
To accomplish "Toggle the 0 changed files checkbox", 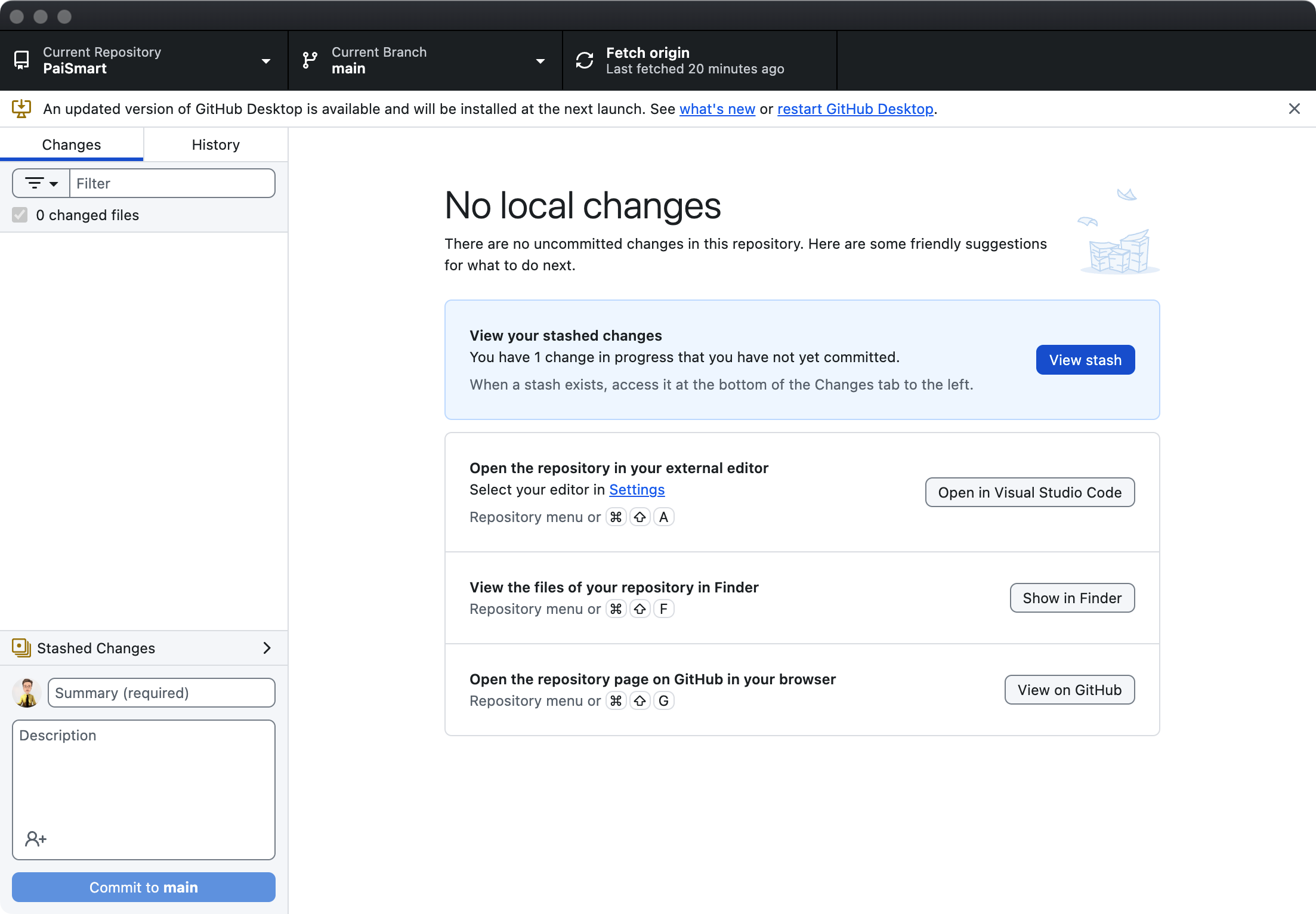I will coord(20,215).
